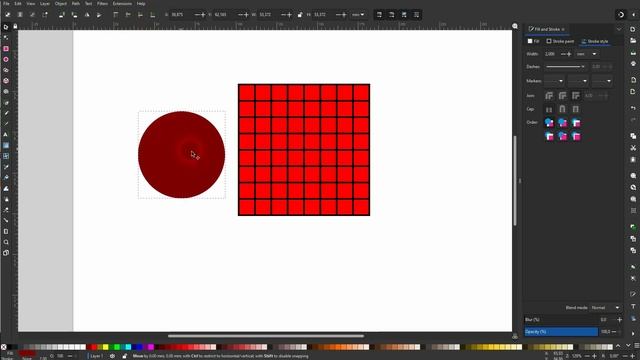640x360 pixels.
Task: Rotate selection 90 degrees counter-clockwise
Action: coord(62,15)
